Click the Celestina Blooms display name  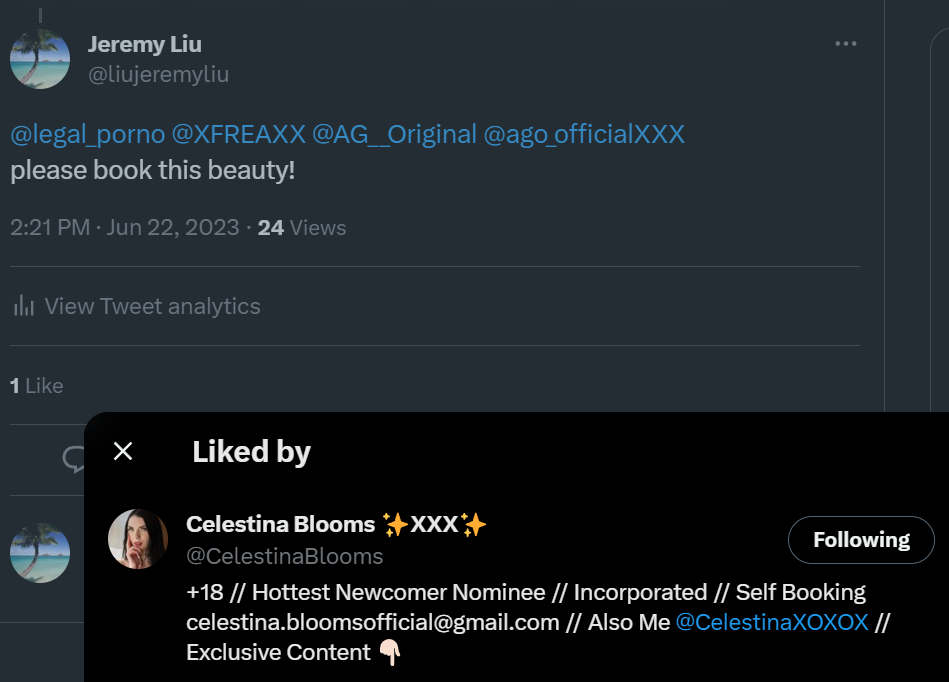[280, 524]
